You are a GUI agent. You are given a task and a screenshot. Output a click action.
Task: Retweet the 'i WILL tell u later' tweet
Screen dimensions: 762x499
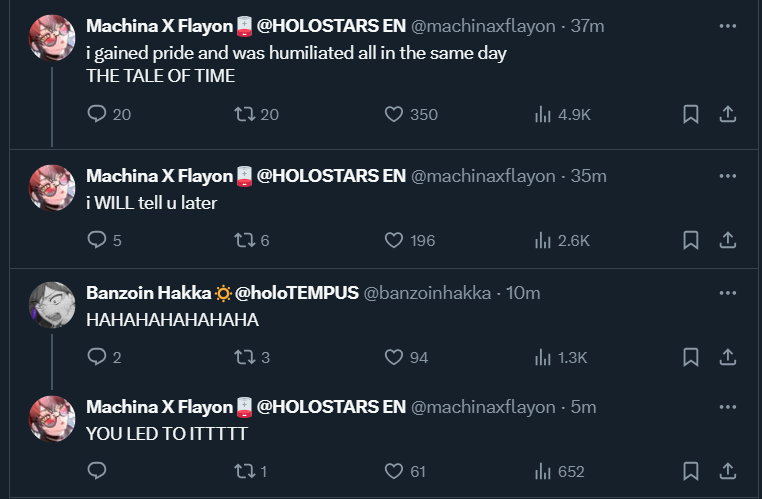tap(242, 239)
